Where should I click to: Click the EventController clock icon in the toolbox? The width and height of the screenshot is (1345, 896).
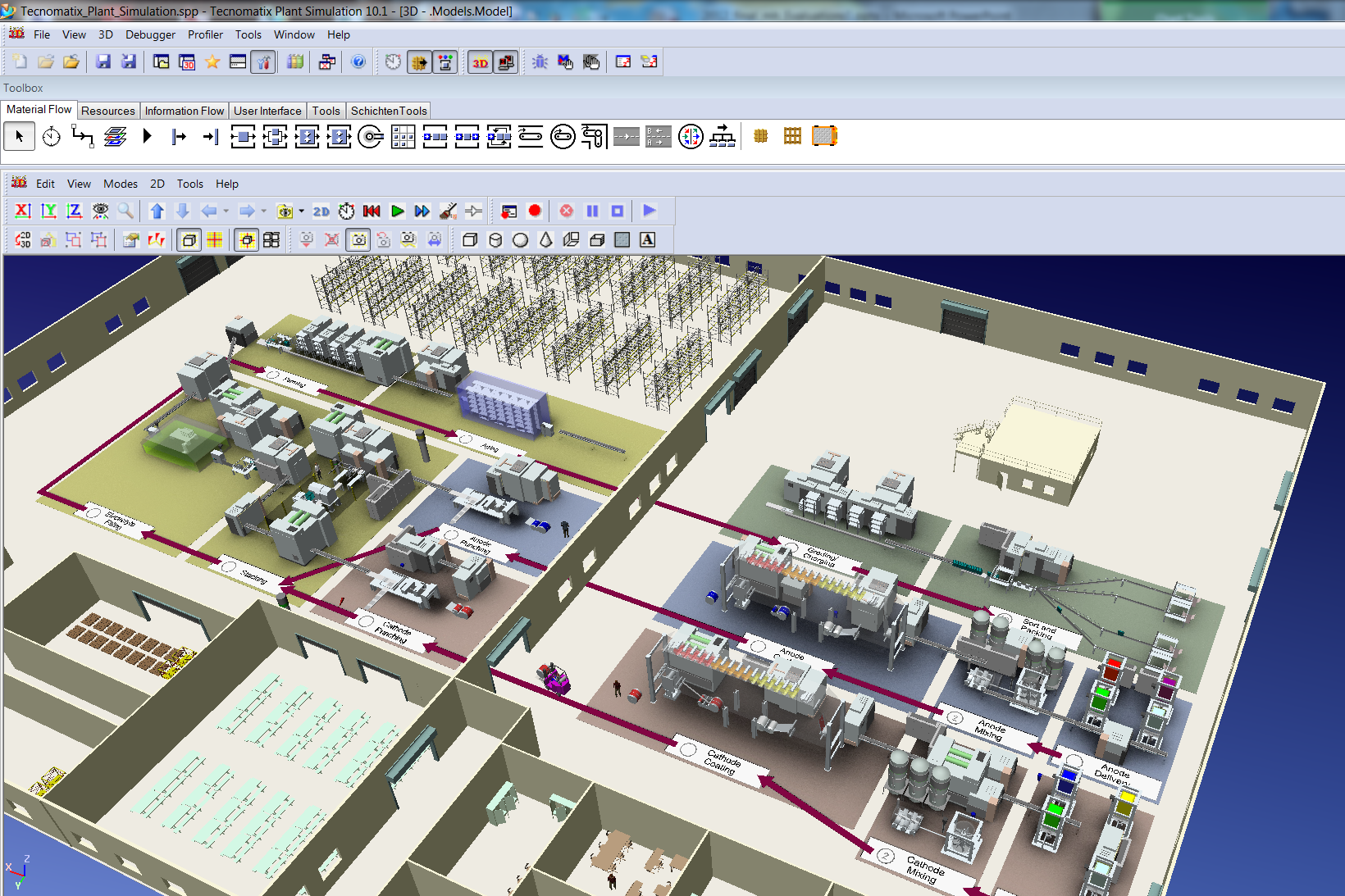(x=51, y=137)
